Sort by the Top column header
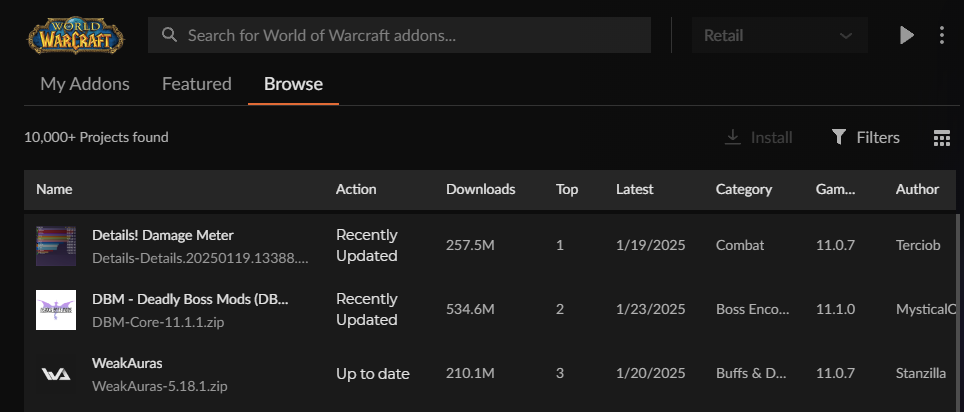The height and width of the screenshot is (412, 964). (x=567, y=189)
